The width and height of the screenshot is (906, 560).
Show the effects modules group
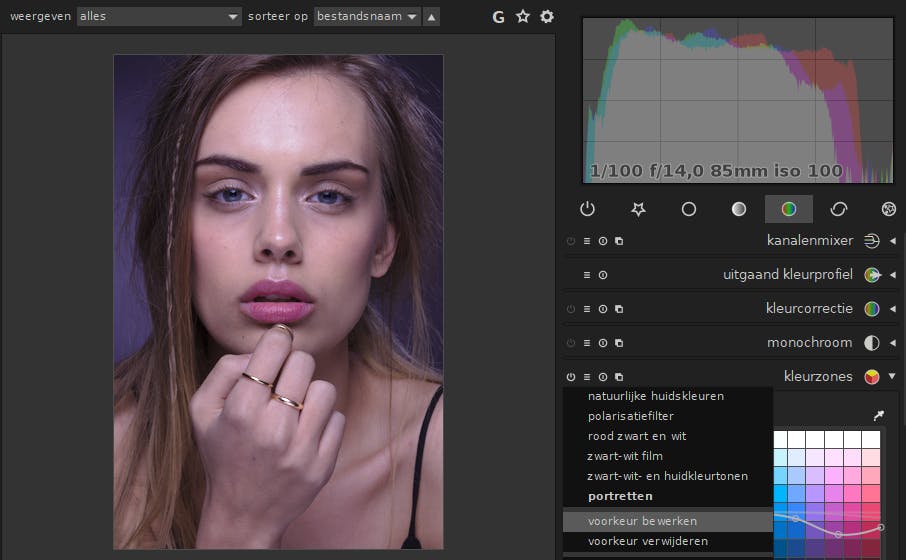coord(888,209)
